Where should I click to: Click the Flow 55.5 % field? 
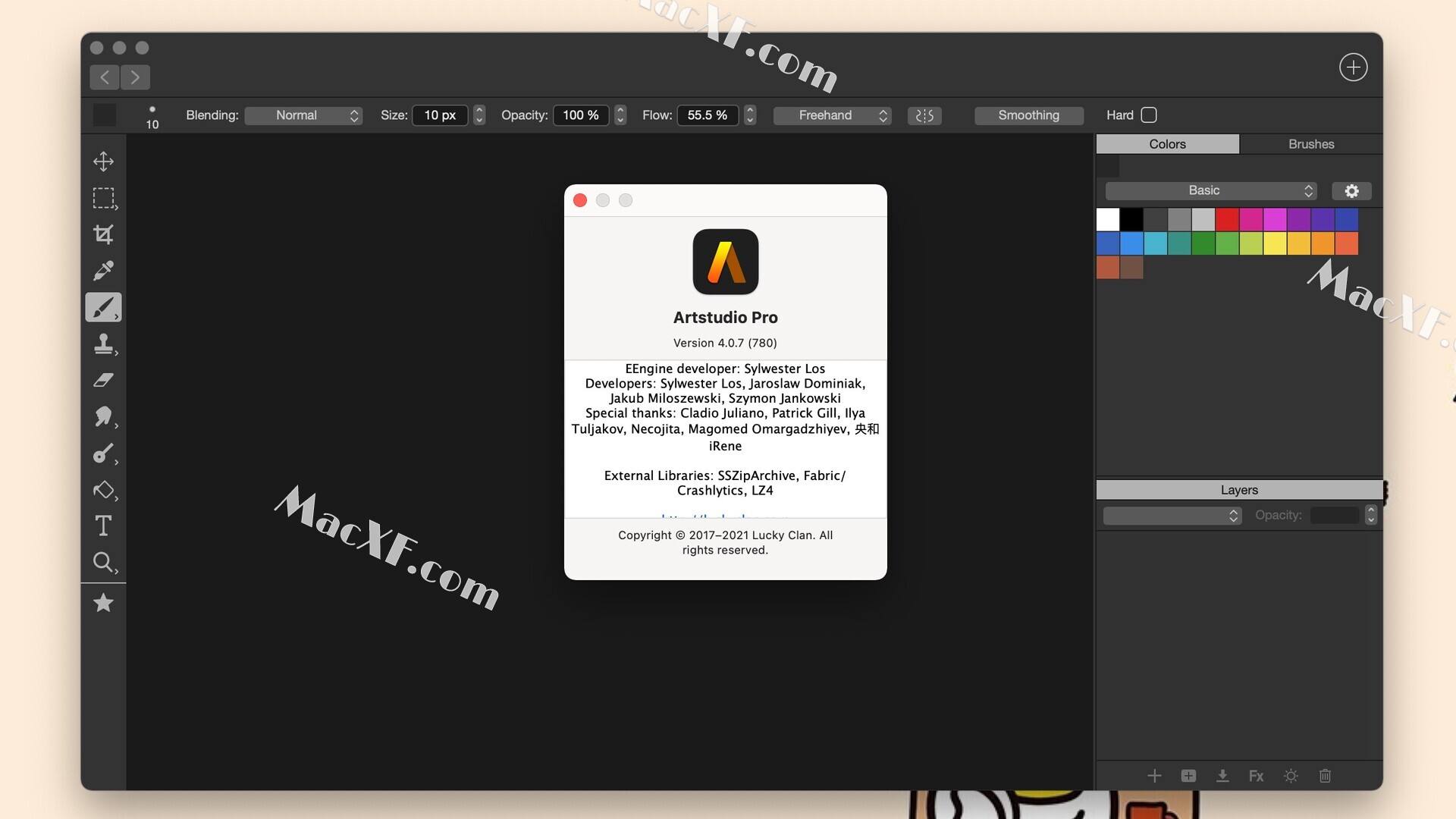[708, 115]
